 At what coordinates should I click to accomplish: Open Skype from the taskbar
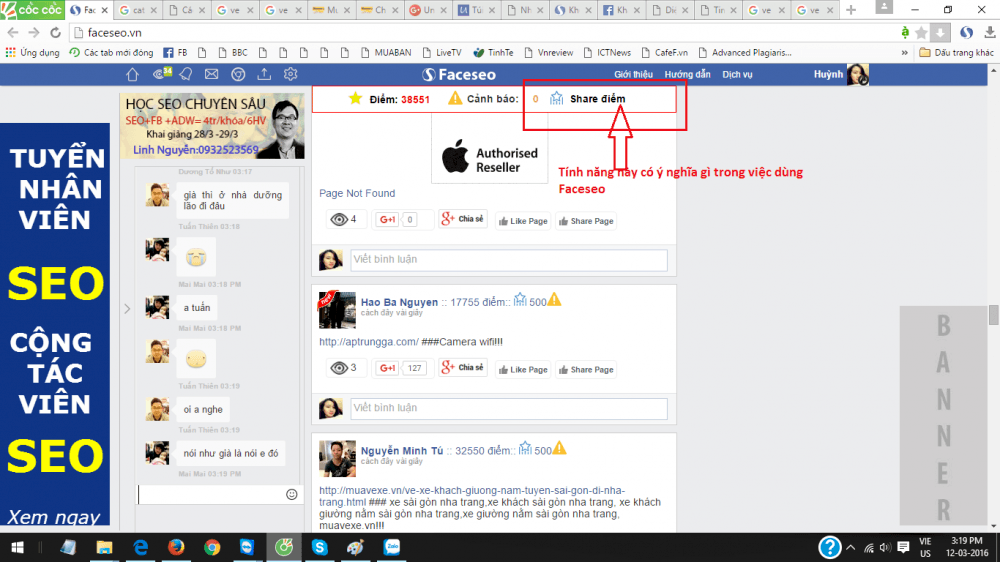pyautogui.click(x=320, y=547)
